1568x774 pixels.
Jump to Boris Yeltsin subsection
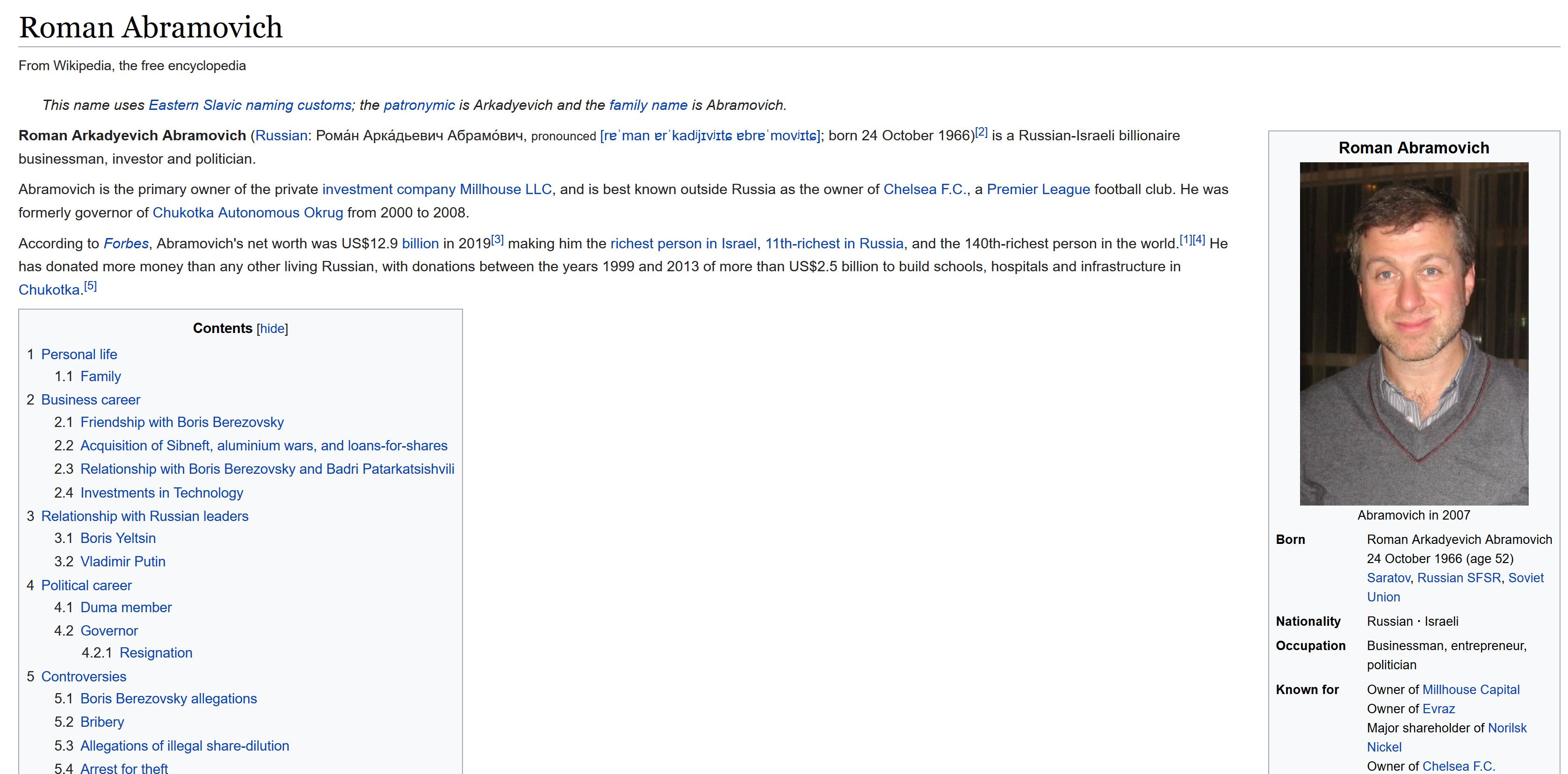pyautogui.click(x=118, y=538)
